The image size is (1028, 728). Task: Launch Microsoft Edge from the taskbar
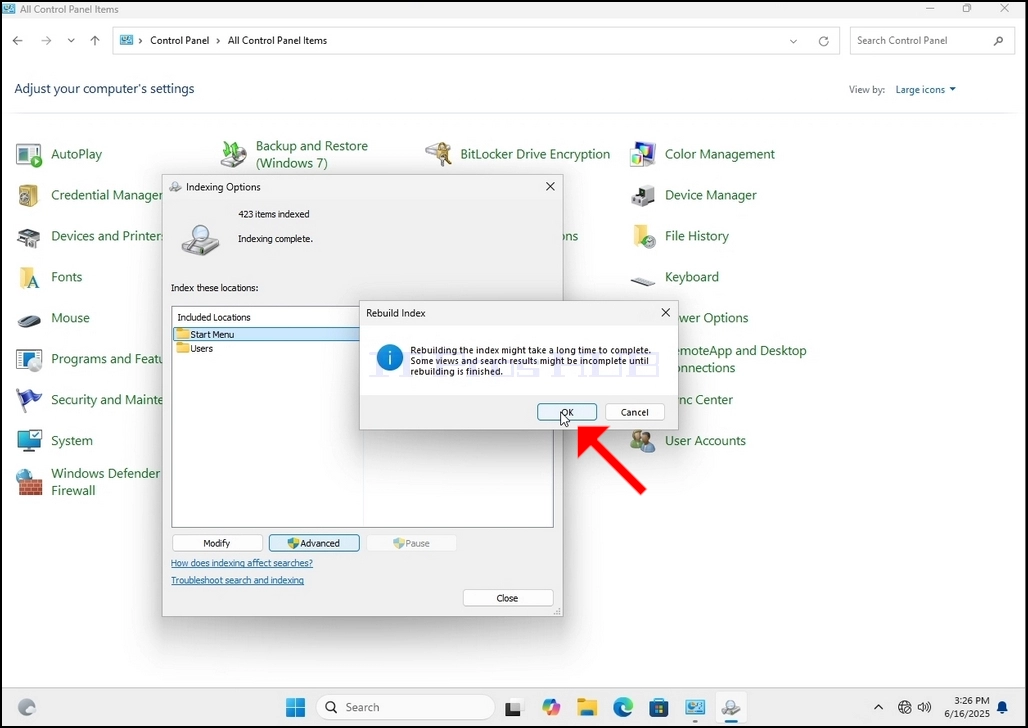[x=623, y=707]
